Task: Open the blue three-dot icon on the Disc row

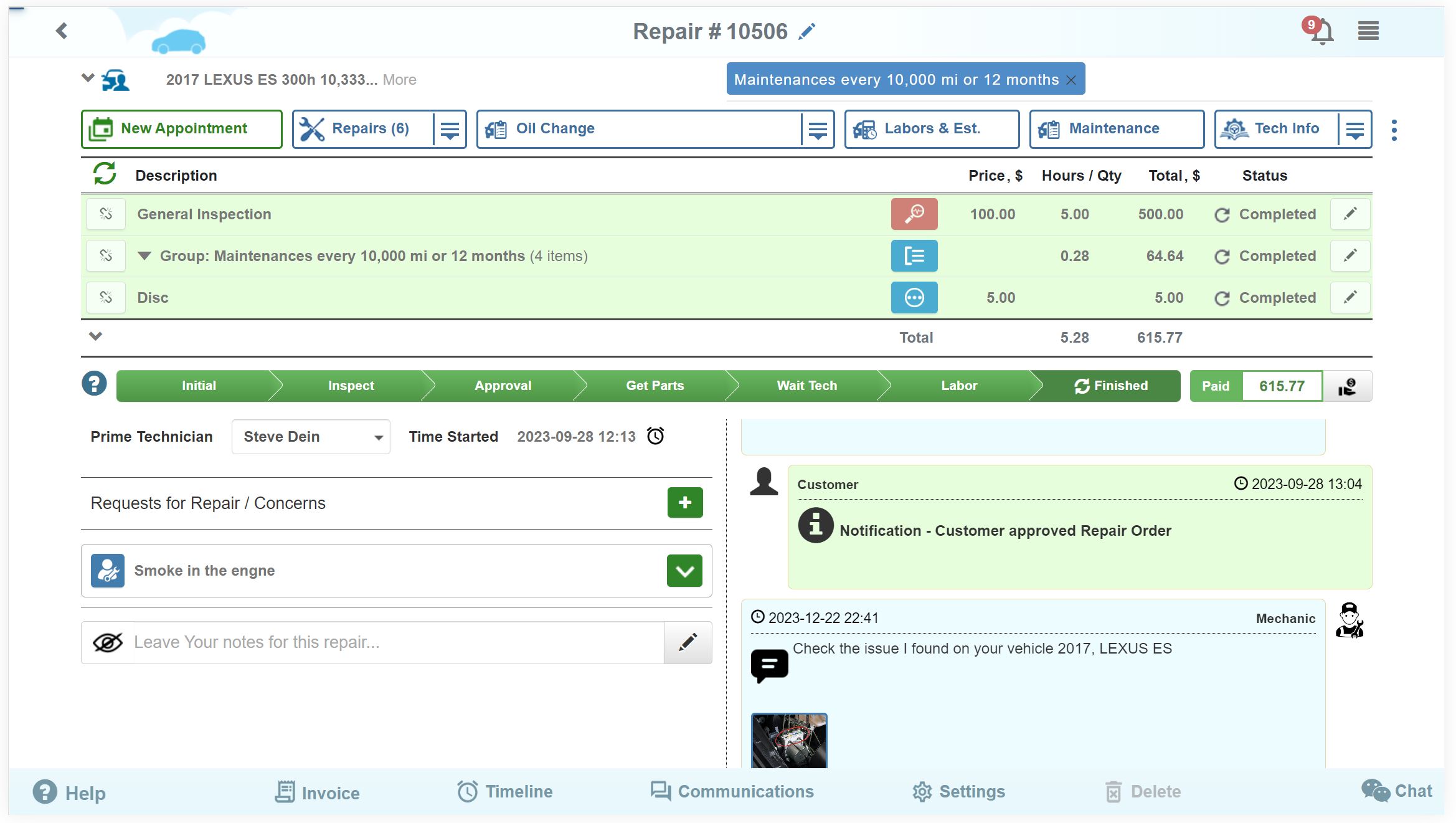Action: click(x=914, y=297)
